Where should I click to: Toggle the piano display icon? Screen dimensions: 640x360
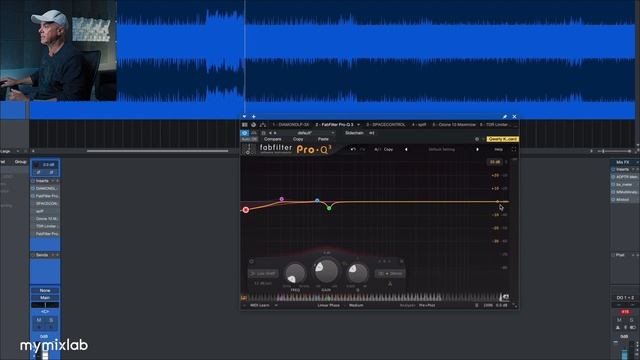244,298
